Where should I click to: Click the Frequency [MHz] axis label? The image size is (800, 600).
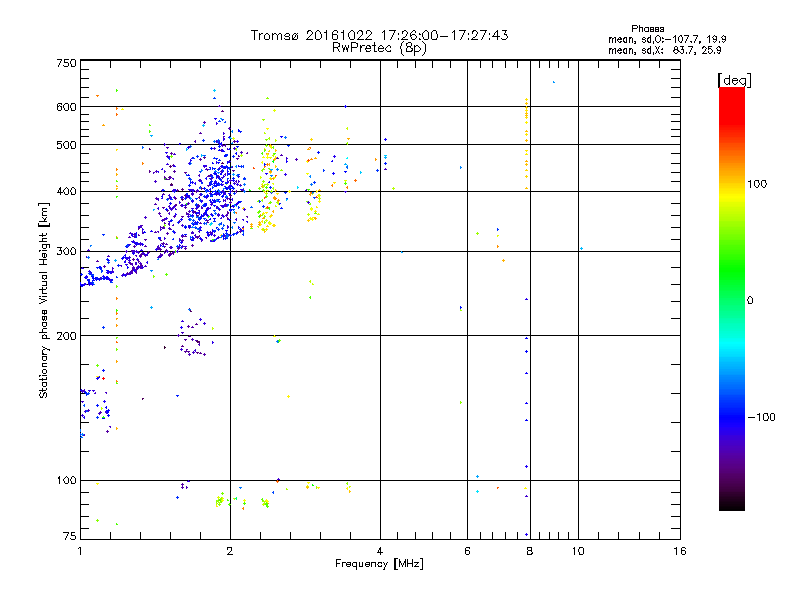tap(379, 564)
